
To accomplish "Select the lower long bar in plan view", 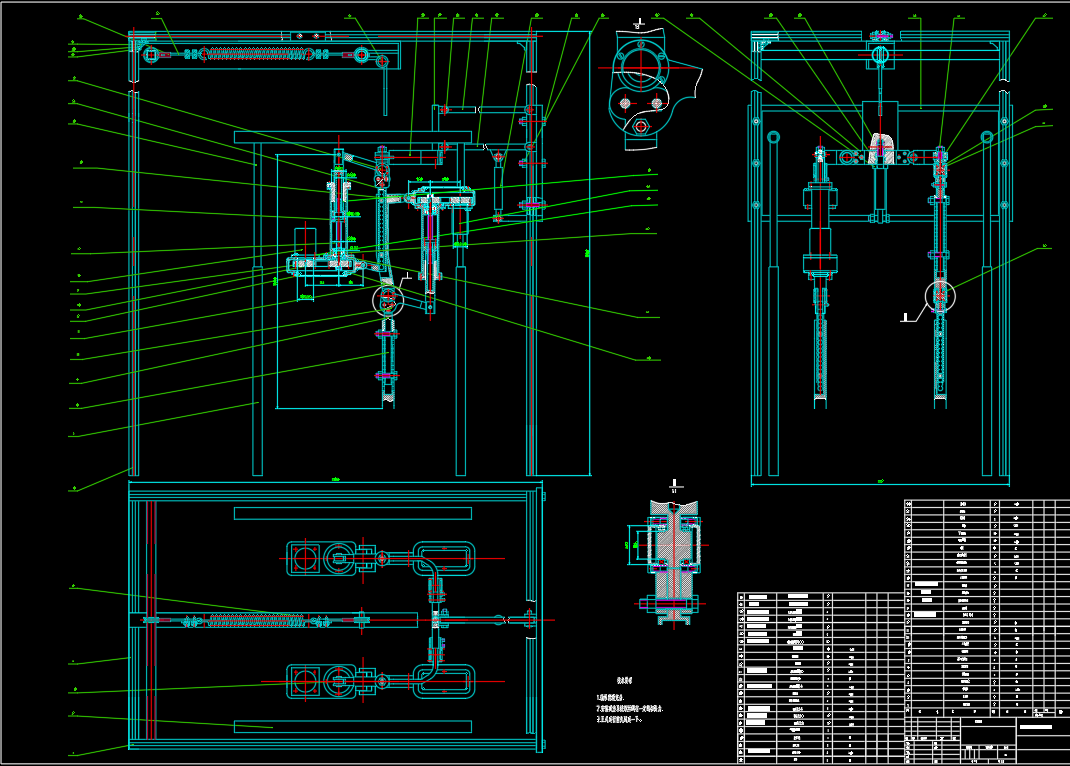I will (x=351, y=725).
